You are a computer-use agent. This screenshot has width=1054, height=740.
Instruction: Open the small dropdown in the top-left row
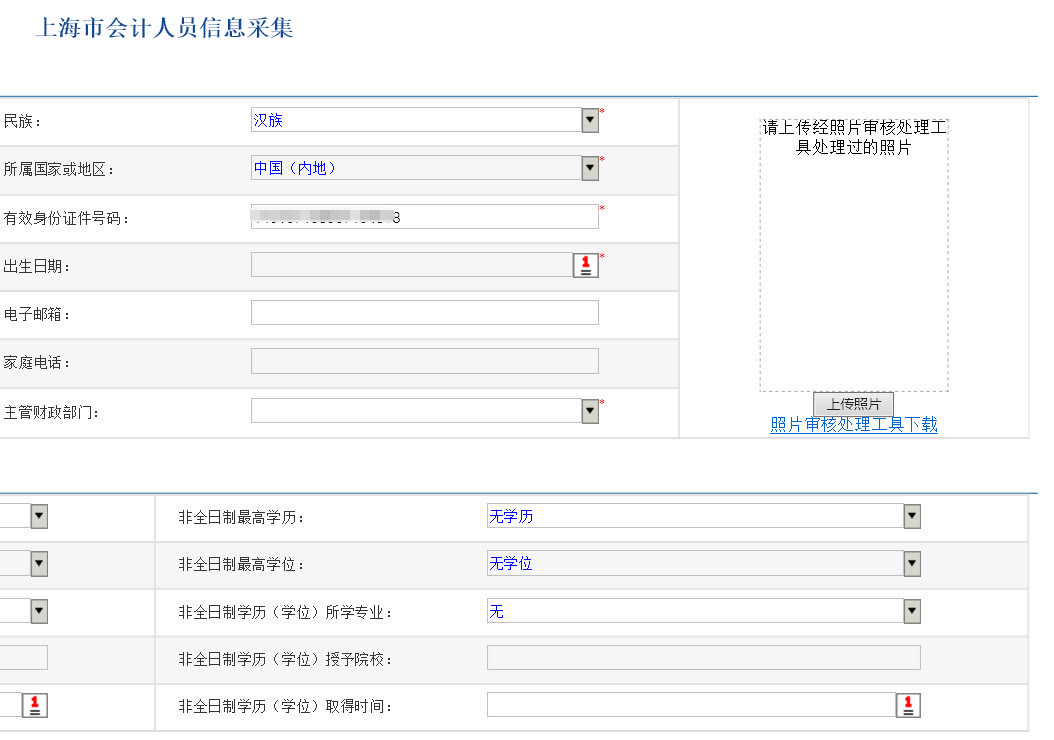[37, 516]
